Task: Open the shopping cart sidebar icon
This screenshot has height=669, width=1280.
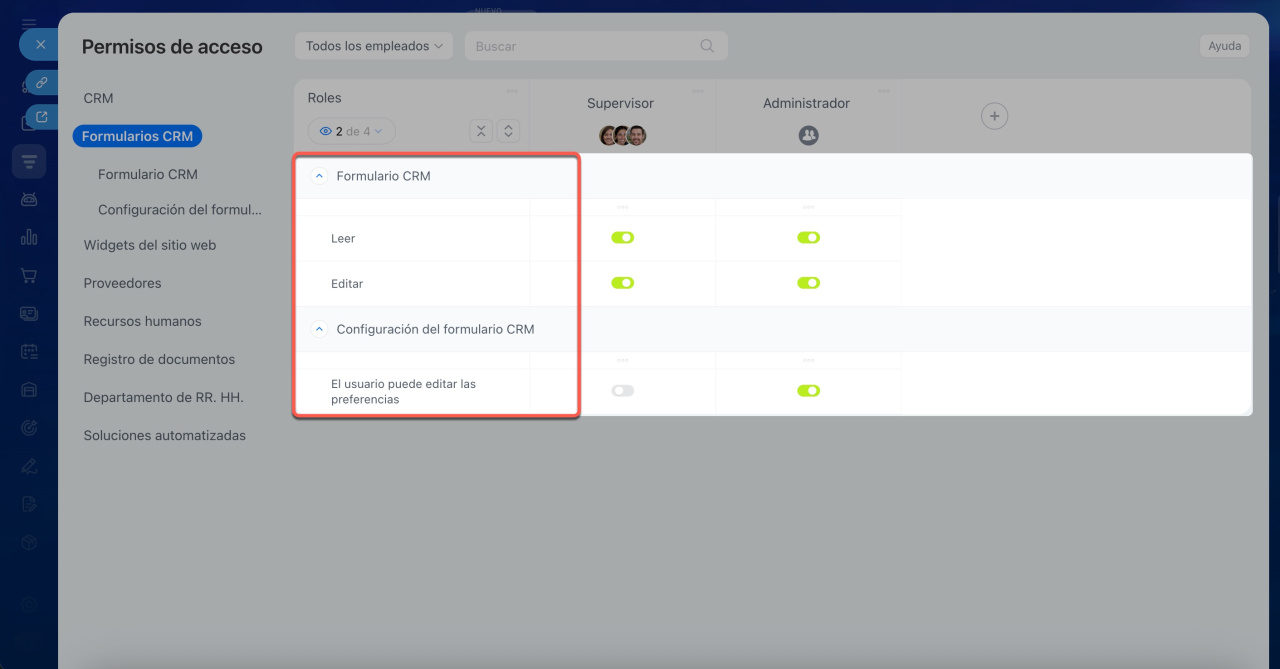Action: point(29,275)
